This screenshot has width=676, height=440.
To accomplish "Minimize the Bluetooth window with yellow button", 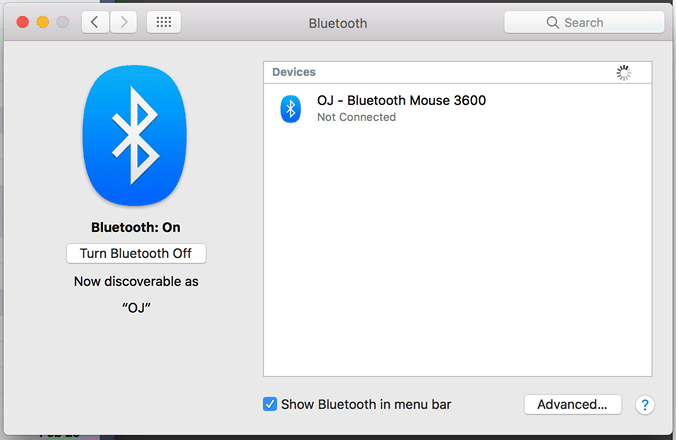I will point(43,22).
